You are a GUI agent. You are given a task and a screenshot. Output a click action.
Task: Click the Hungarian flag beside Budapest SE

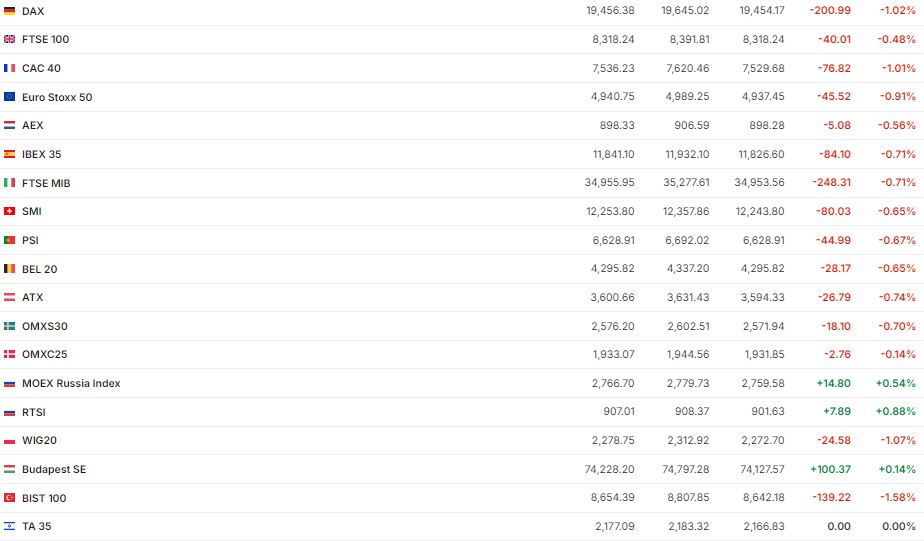pos(10,469)
